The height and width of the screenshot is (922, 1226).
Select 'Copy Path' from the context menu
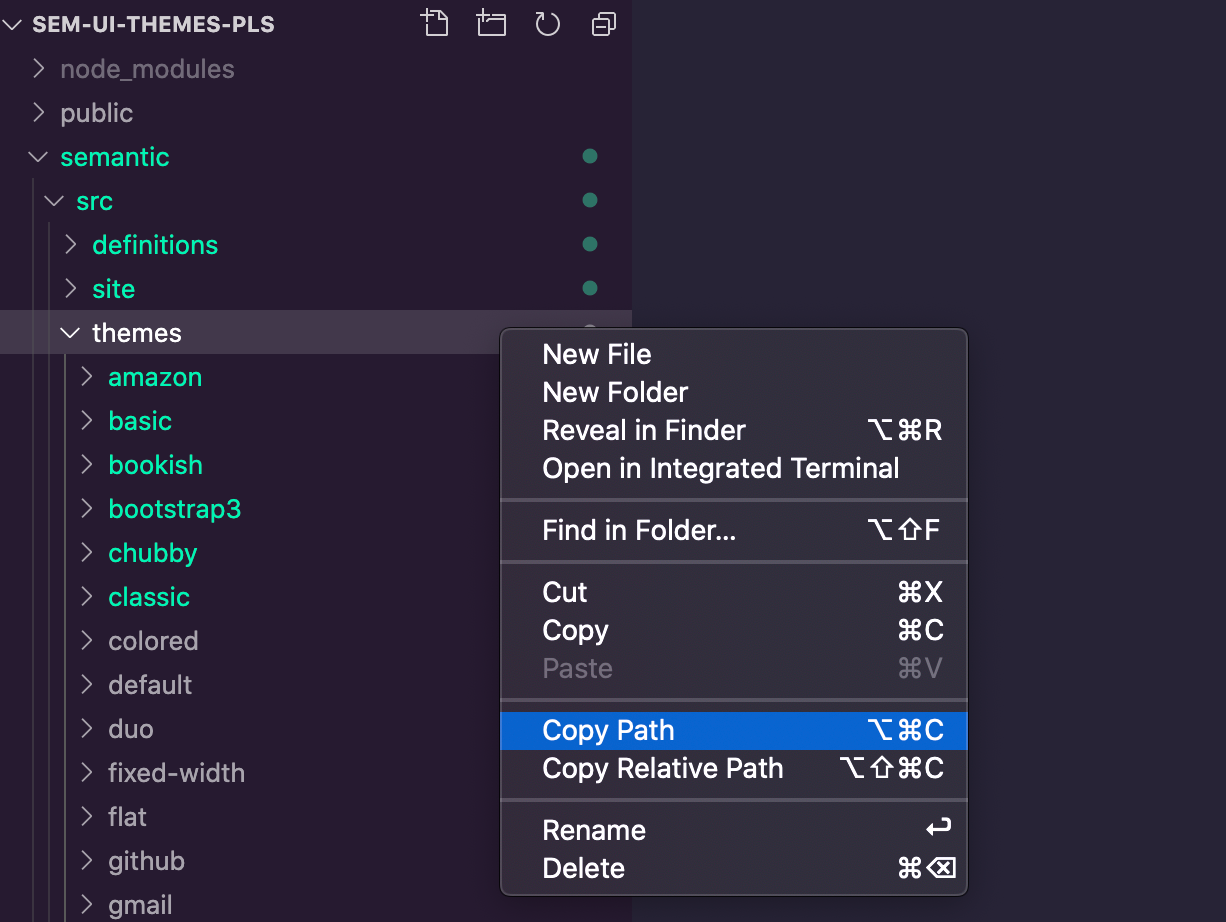[x=607, y=730]
